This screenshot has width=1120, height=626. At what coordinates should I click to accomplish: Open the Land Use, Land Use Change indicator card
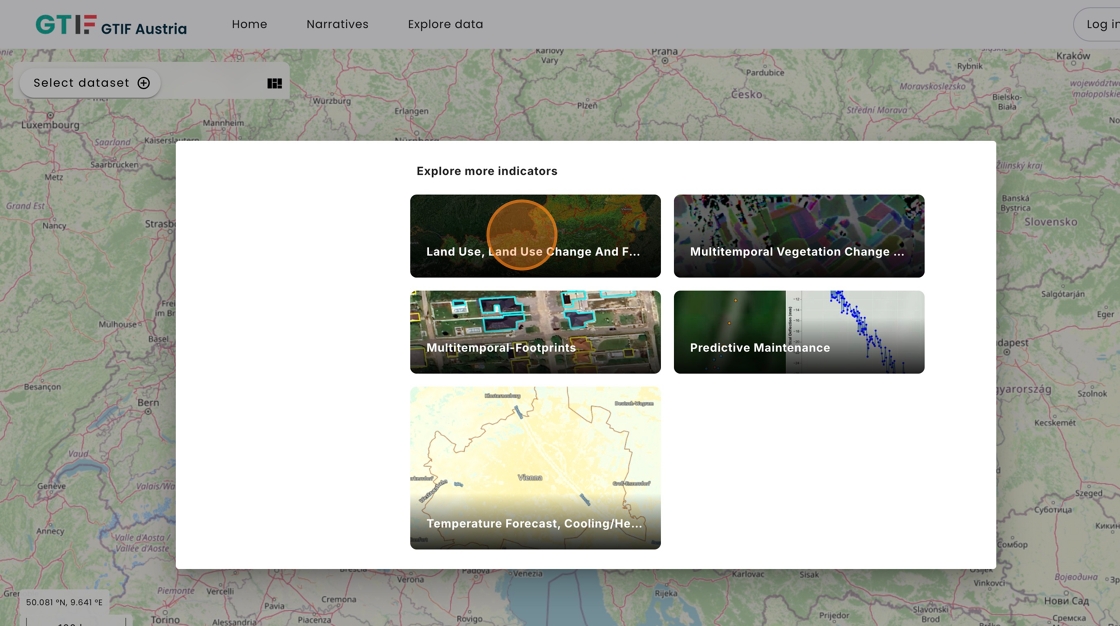pos(535,236)
